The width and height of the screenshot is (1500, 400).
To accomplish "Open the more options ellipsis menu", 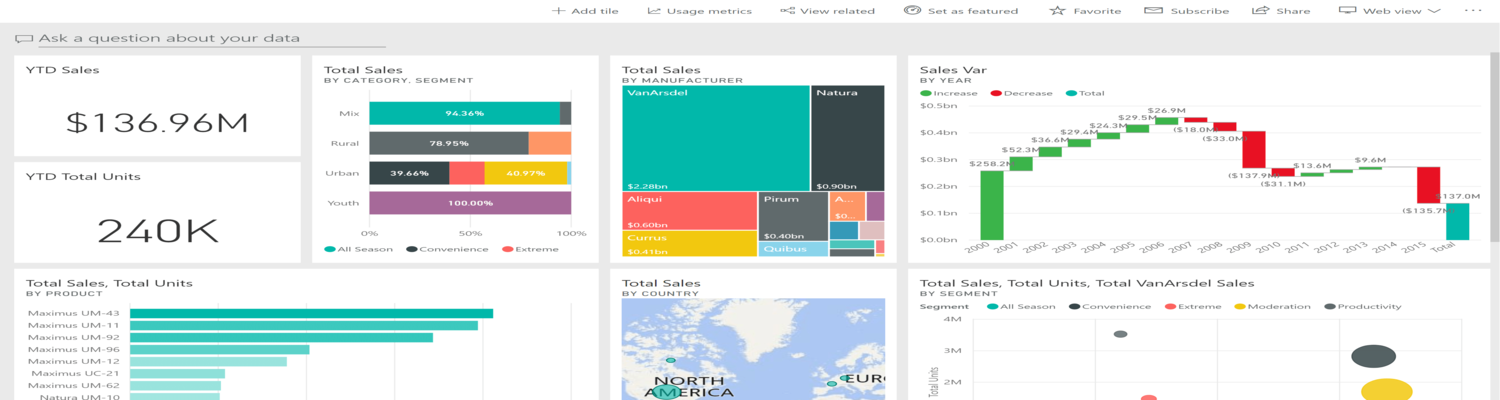I will click(x=1473, y=11).
